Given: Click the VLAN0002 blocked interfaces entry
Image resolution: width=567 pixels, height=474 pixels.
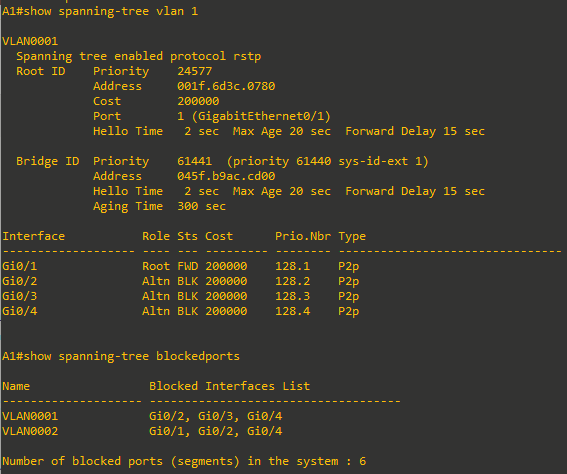Looking at the screenshot, I should point(216,431).
